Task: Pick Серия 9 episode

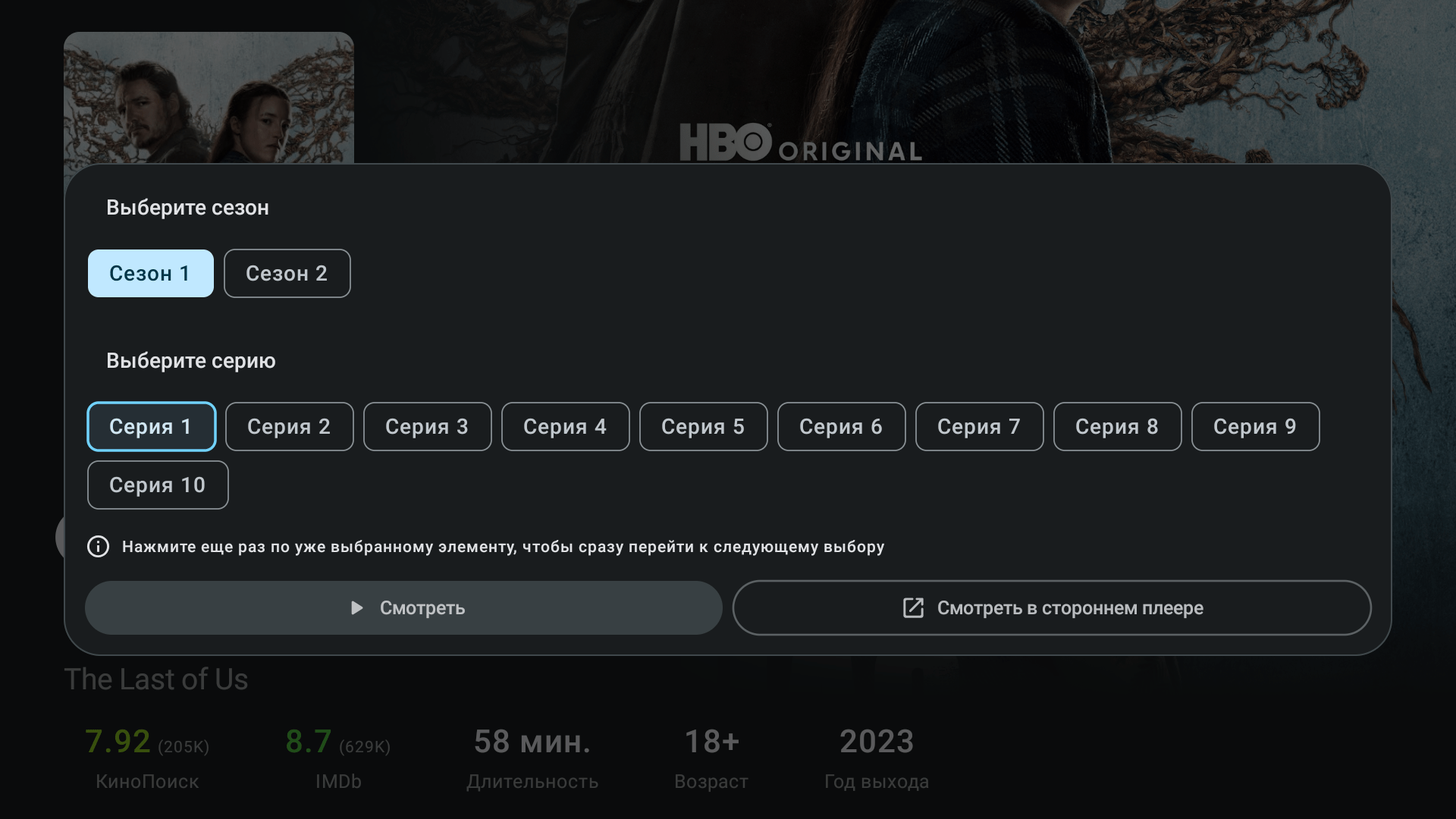Action: 1255,426
